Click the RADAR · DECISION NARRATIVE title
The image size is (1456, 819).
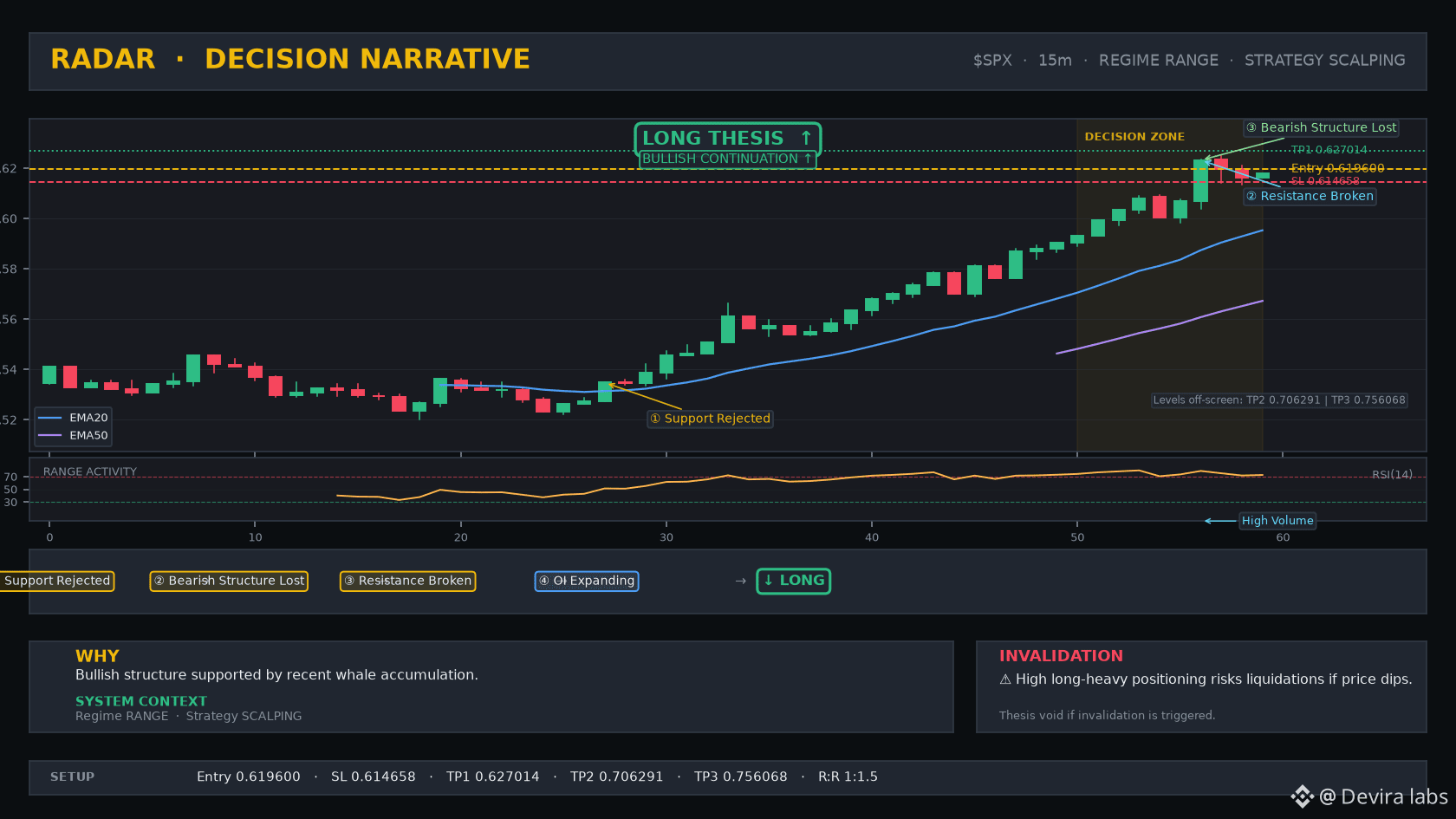click(x=290, y=59)
